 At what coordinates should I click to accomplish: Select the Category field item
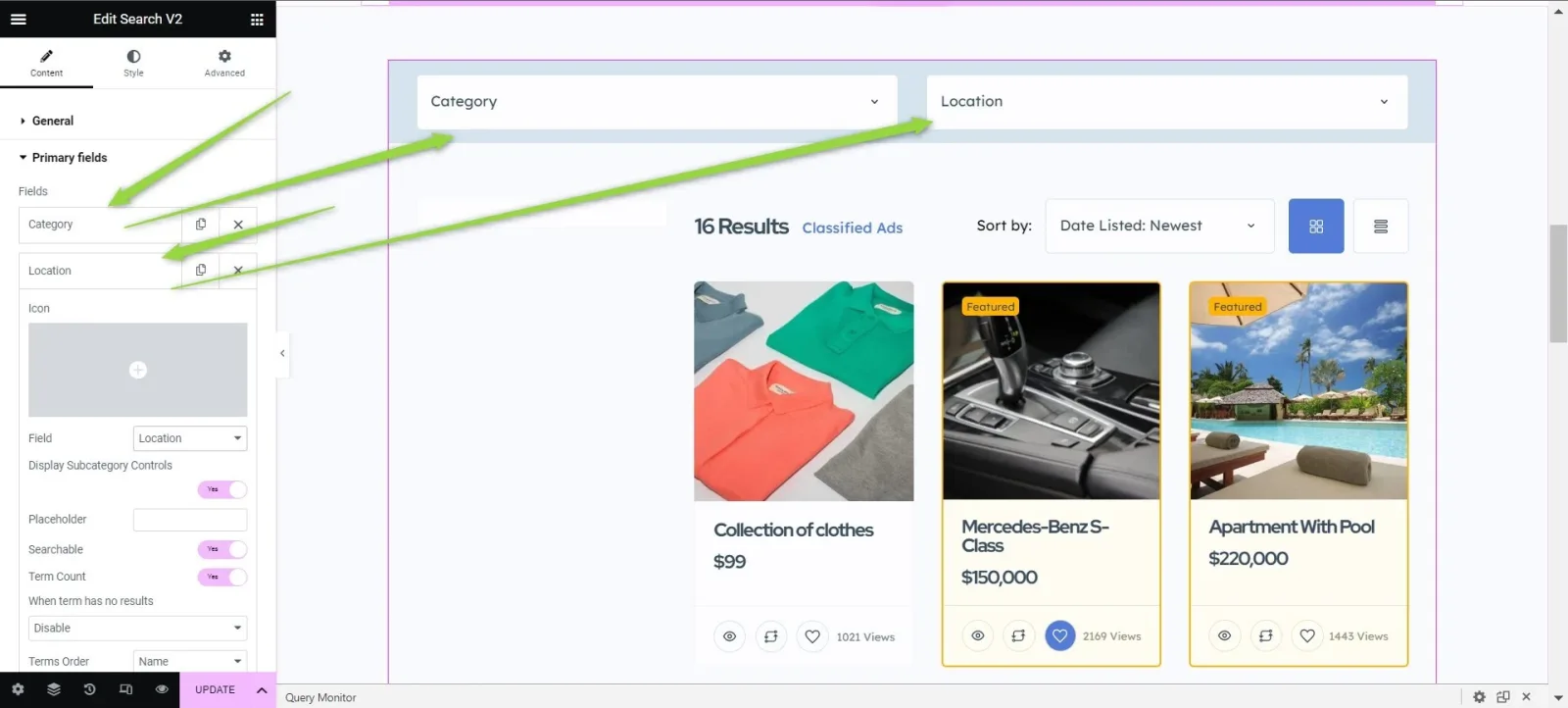(x=100, y=225)
